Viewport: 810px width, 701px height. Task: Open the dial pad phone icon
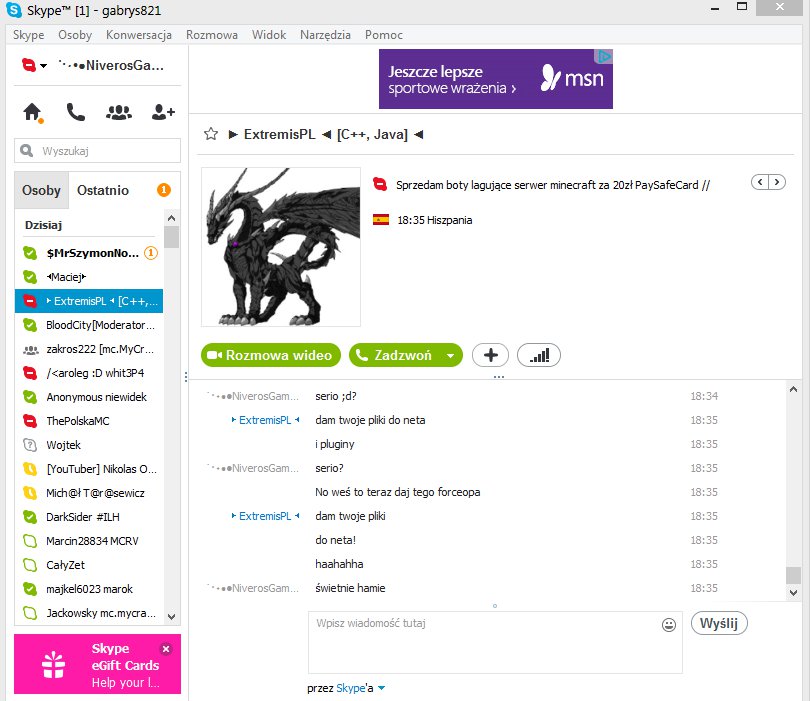[75, 112]
